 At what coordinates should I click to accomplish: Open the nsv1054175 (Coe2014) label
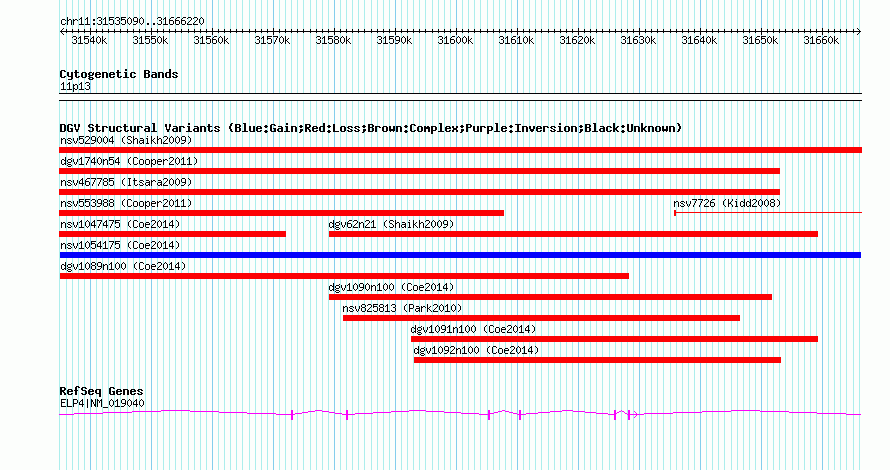[120, 245]
